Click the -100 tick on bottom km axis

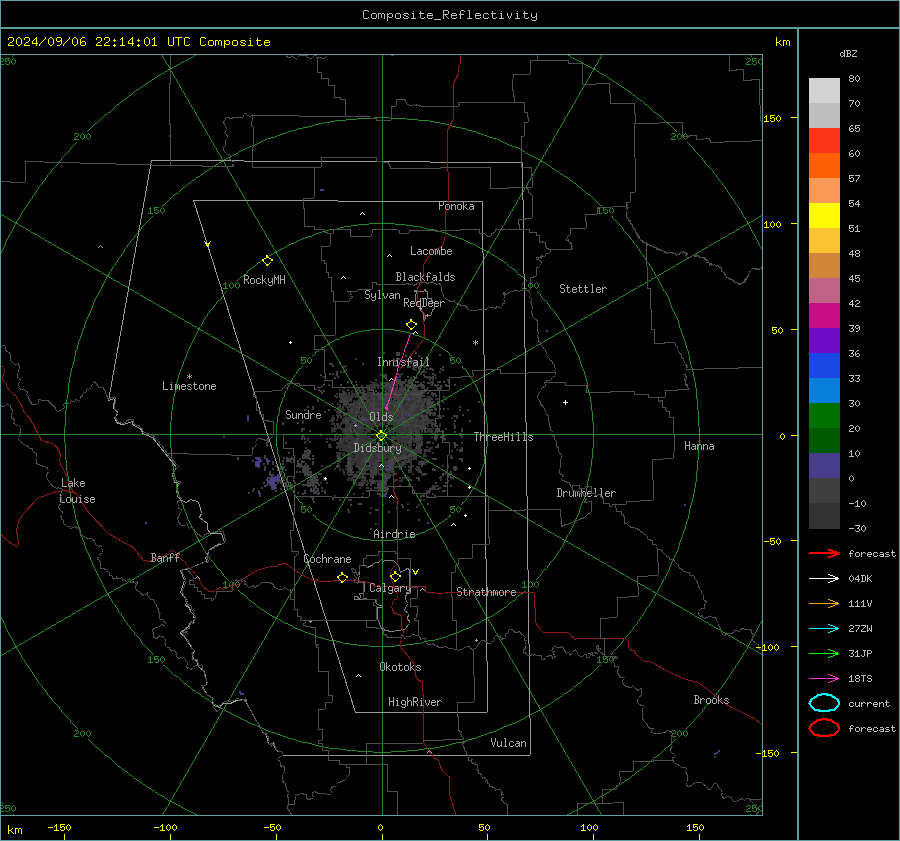pos(165,828)
